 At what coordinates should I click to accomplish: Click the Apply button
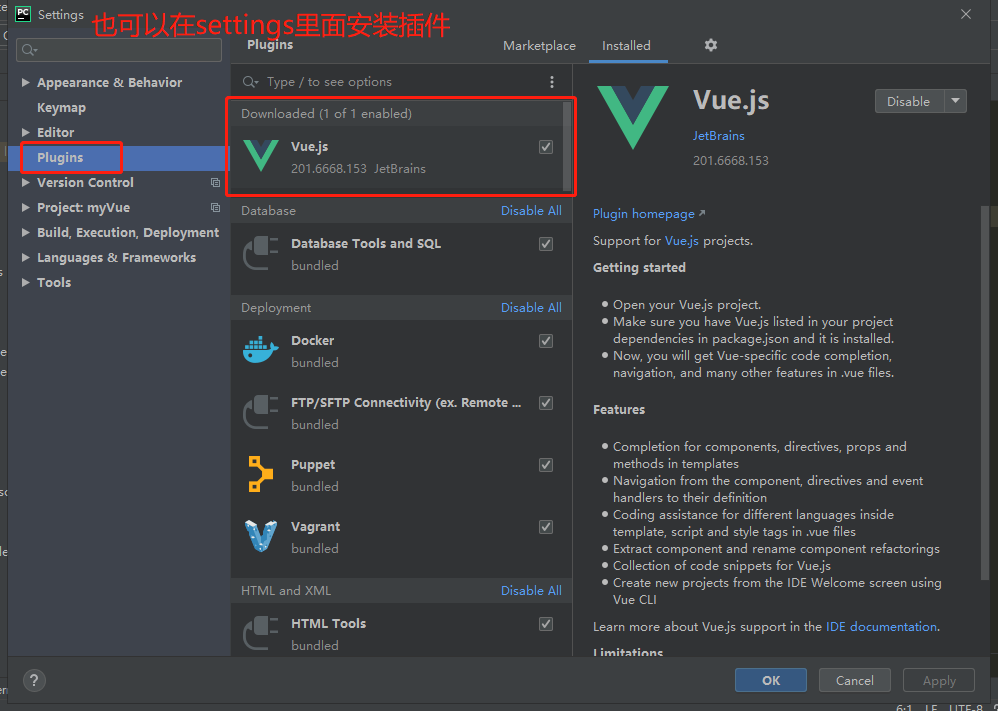click(x=939, y=680)
